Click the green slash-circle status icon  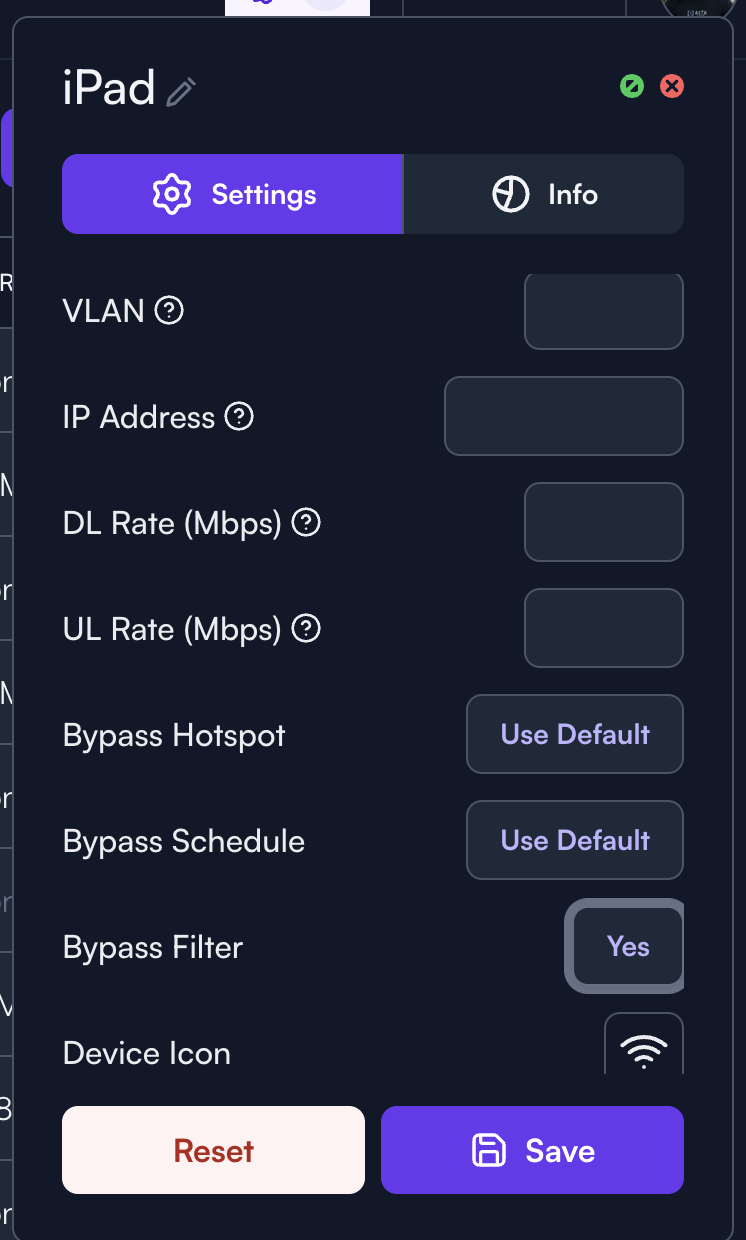(632, 86)
